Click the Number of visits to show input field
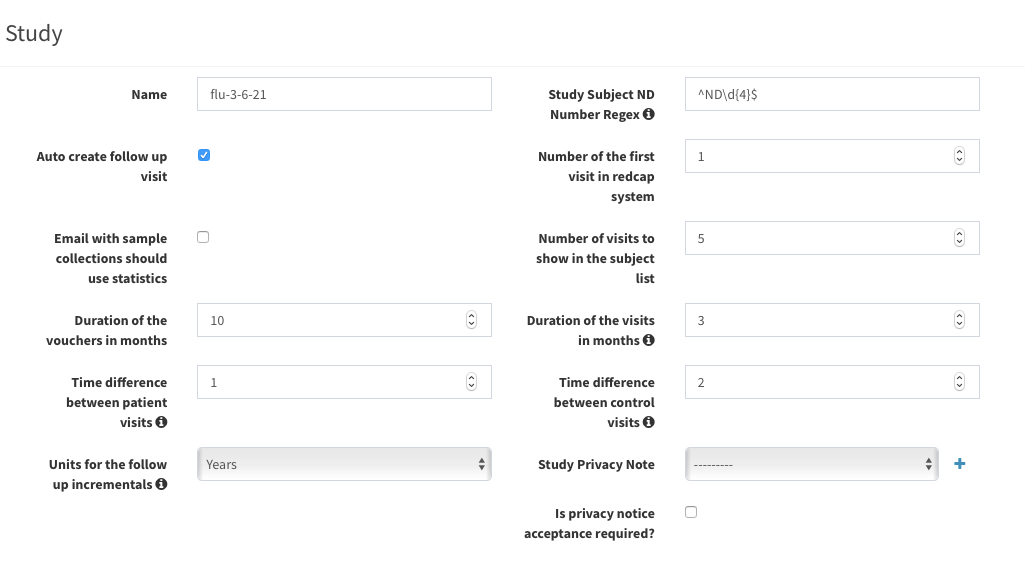 (x=816, y=238)
